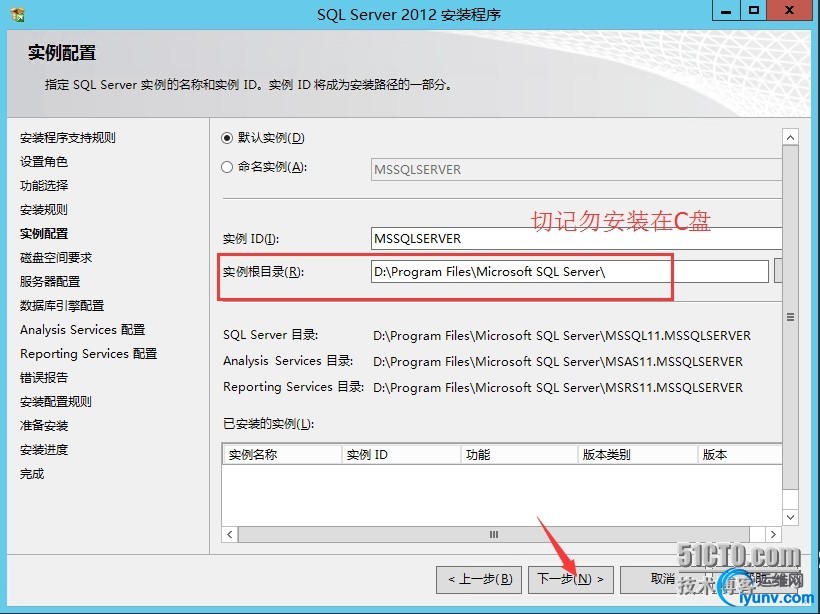Click the 功能选择 step in sidebar

click(44, 186)
